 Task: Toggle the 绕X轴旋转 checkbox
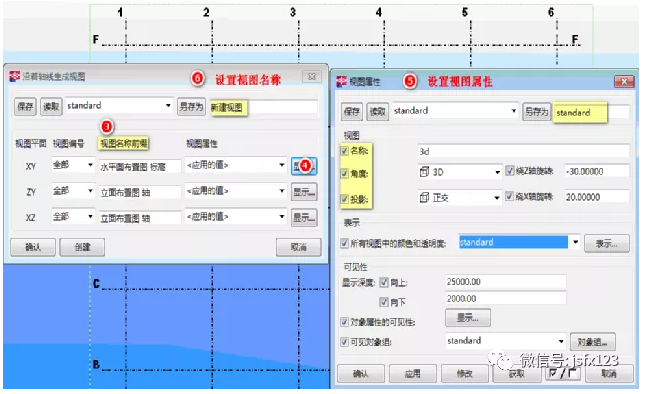(x=510, y=196)
